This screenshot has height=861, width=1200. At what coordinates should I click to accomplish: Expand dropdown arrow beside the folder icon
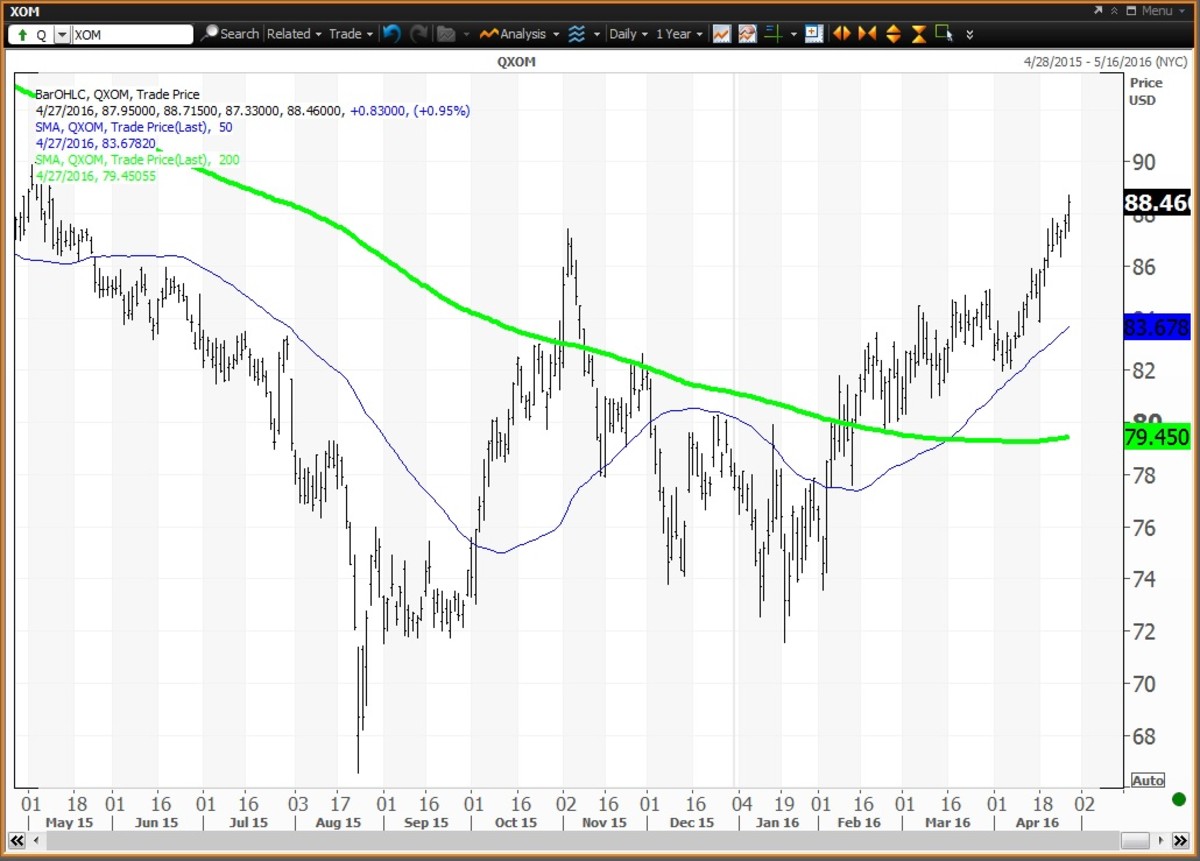(x=466, y=34)
